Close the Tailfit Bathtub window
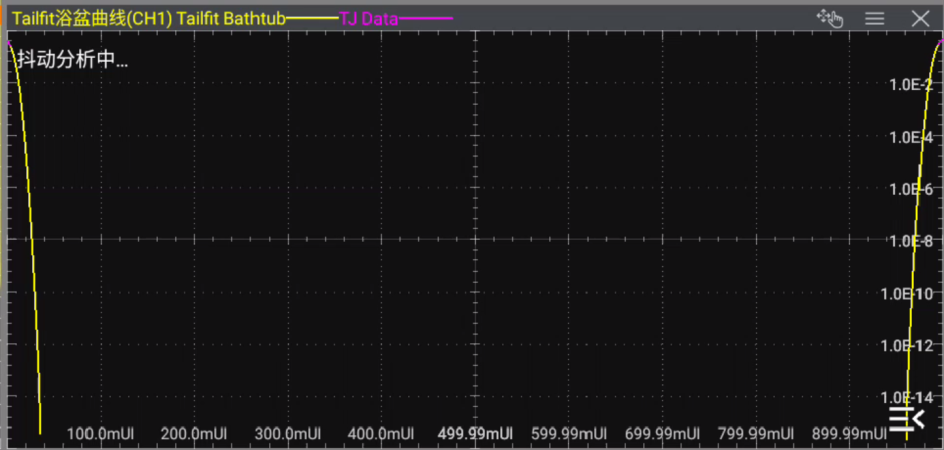944x450 pixels. click(x=921, y=19)
